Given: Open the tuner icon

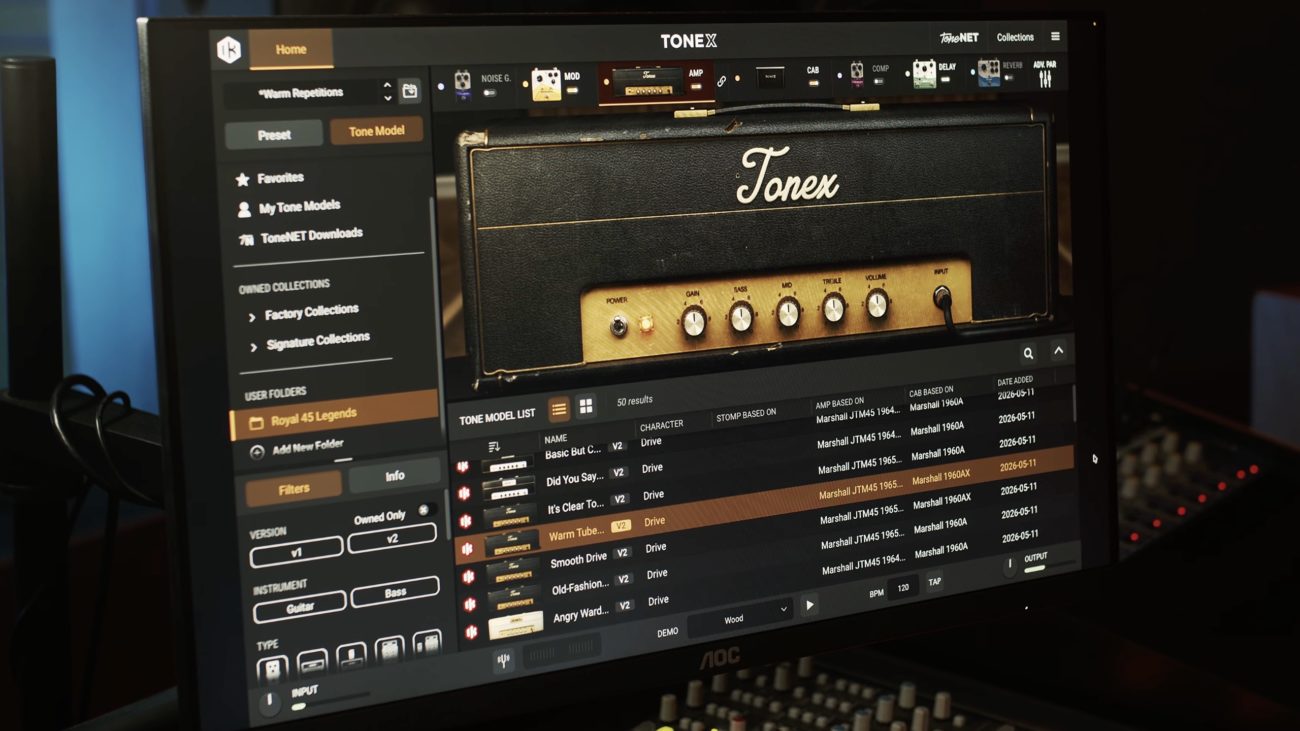Looking at the screenshot, I should tap(503, 661).
